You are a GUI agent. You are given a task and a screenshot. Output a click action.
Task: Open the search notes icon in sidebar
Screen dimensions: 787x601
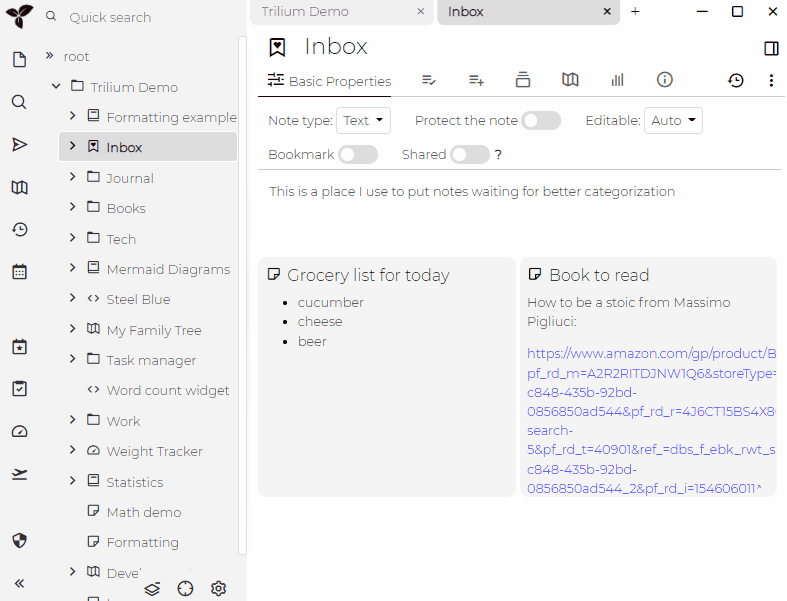[x=19, y=102]
